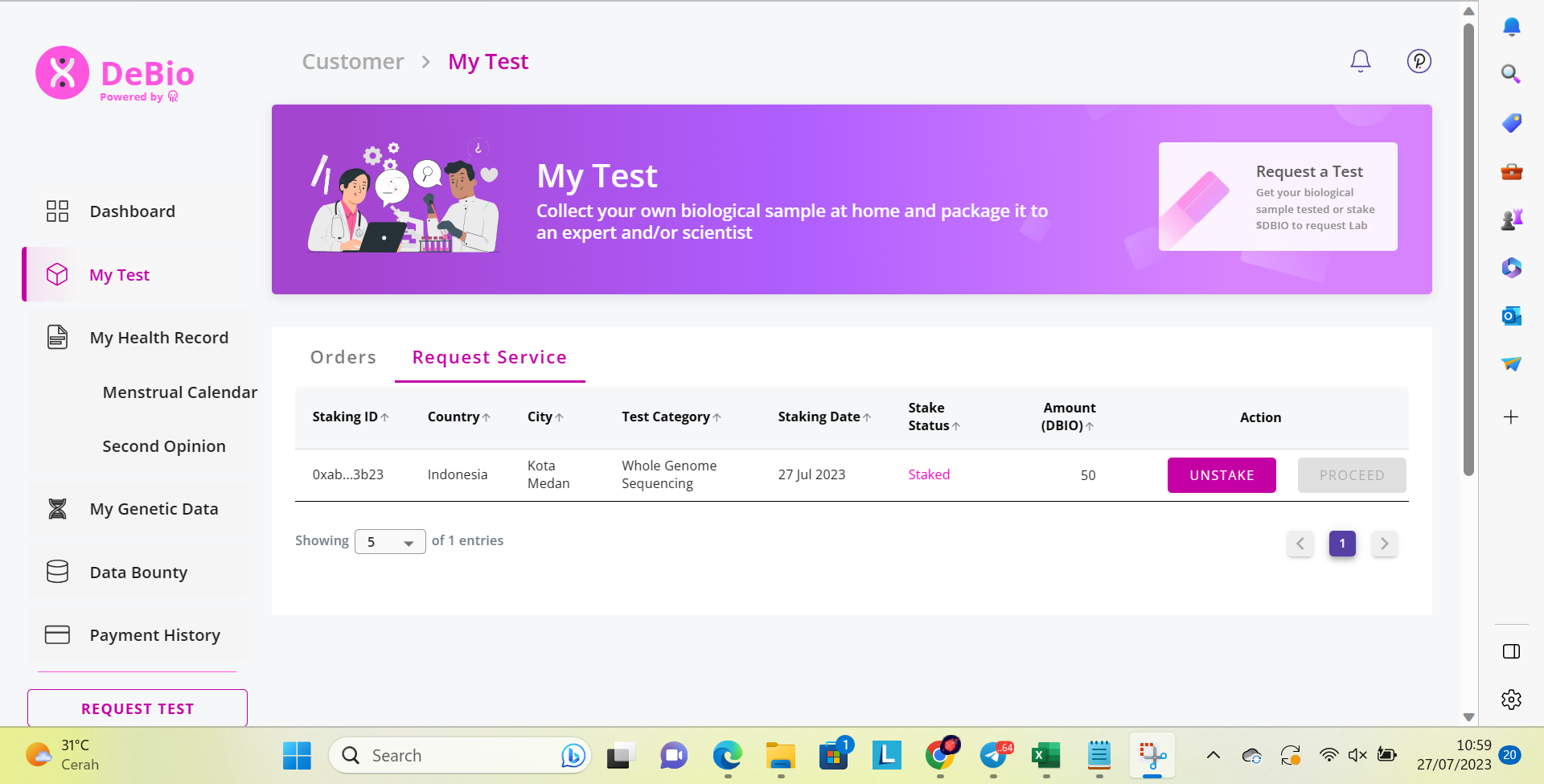Click Customer breadcrumb link
Viewport: 1544px width, 784px height.
353,62
